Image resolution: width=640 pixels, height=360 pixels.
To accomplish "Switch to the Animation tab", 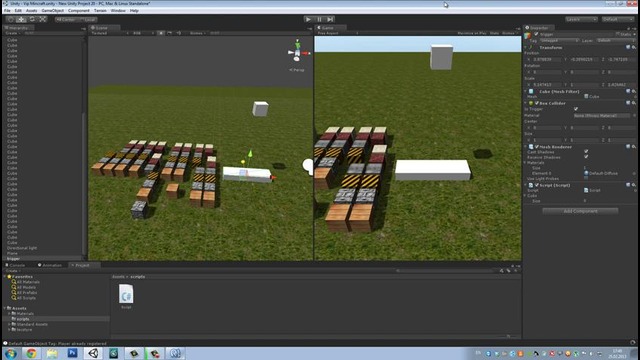I will [x=50, y=265].
